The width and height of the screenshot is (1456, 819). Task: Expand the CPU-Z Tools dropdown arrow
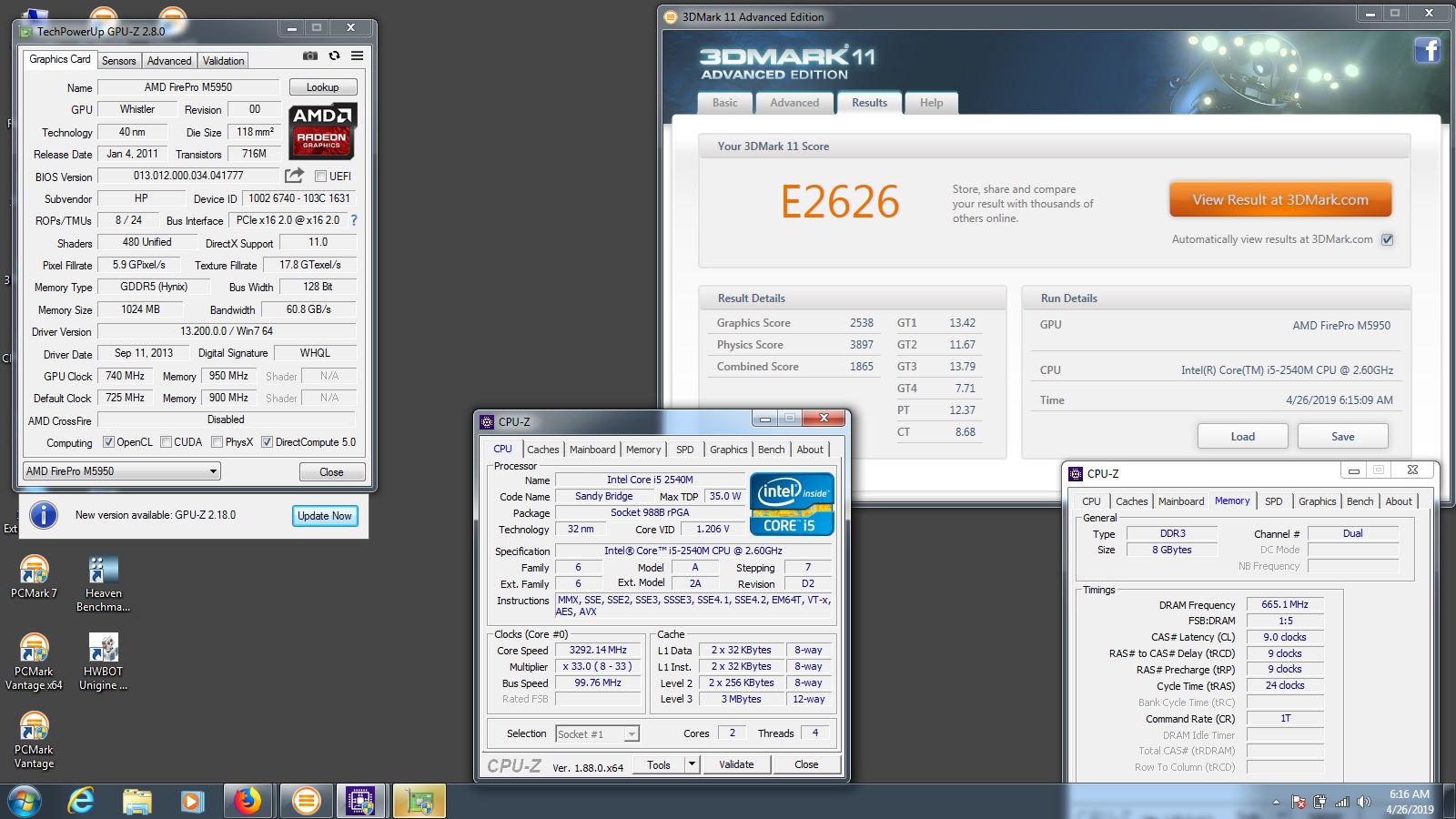[692, 764]
